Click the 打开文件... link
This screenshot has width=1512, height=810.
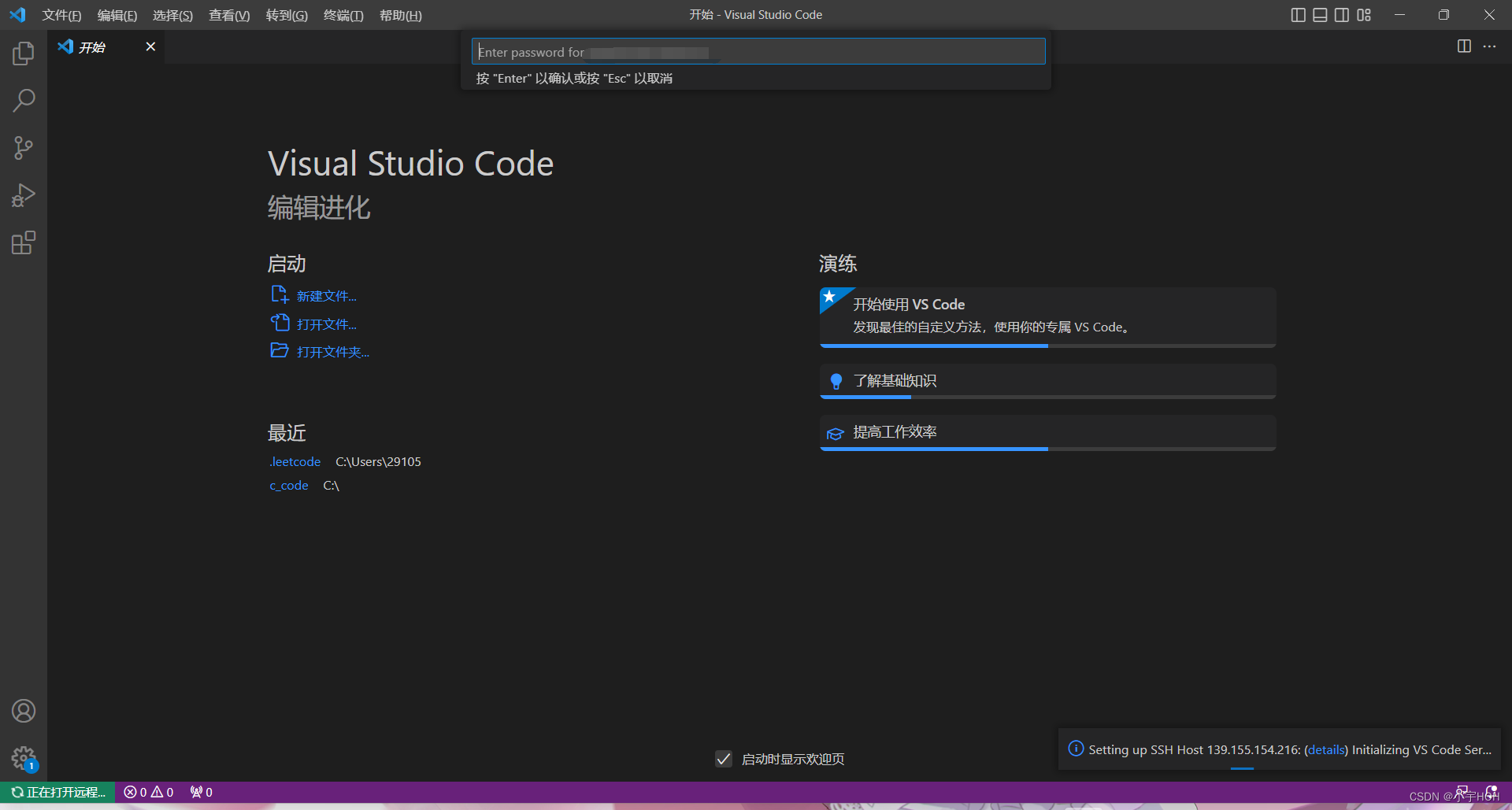tap(327, 324)
